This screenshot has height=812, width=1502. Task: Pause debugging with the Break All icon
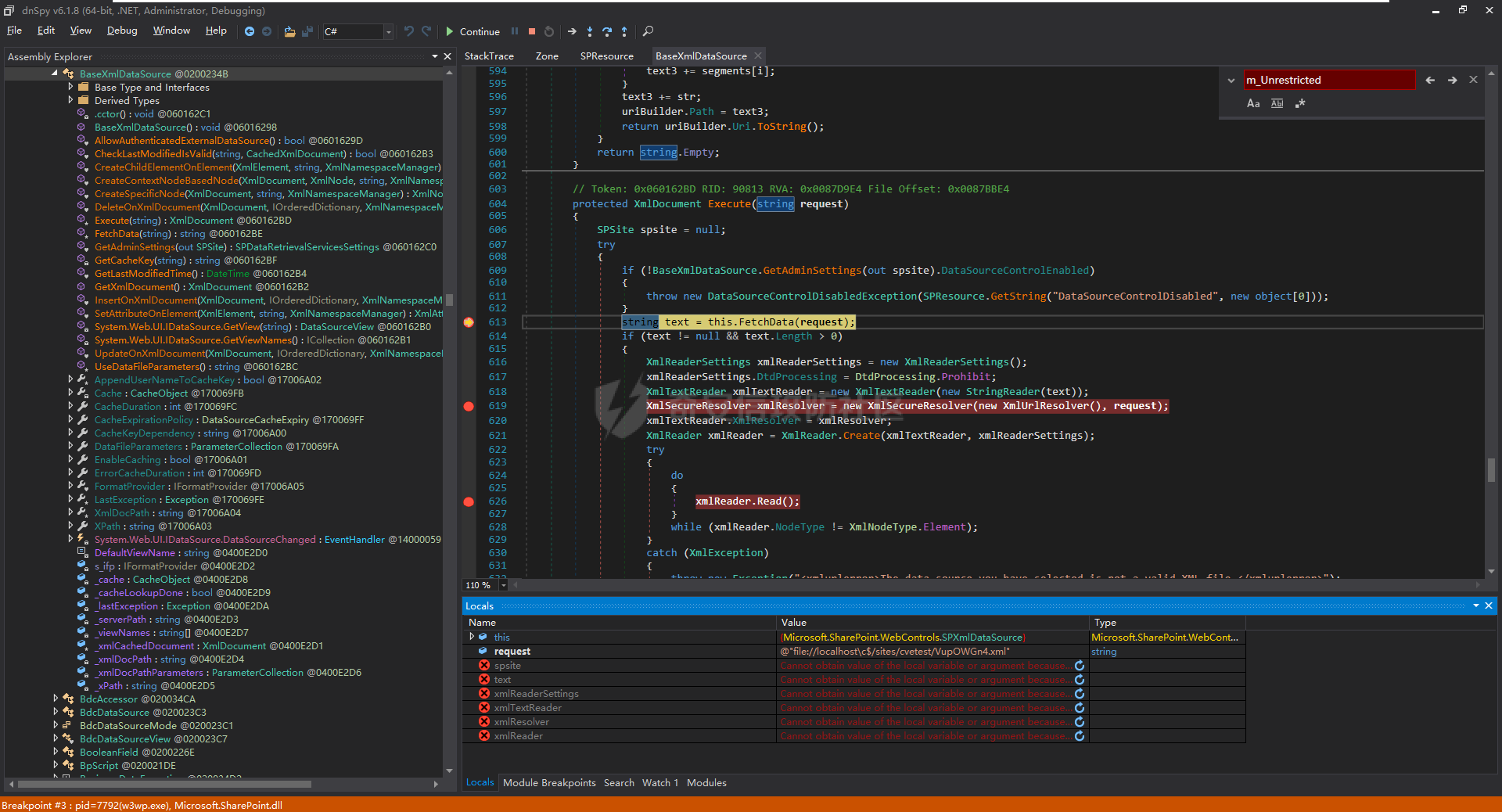[515, 31]
